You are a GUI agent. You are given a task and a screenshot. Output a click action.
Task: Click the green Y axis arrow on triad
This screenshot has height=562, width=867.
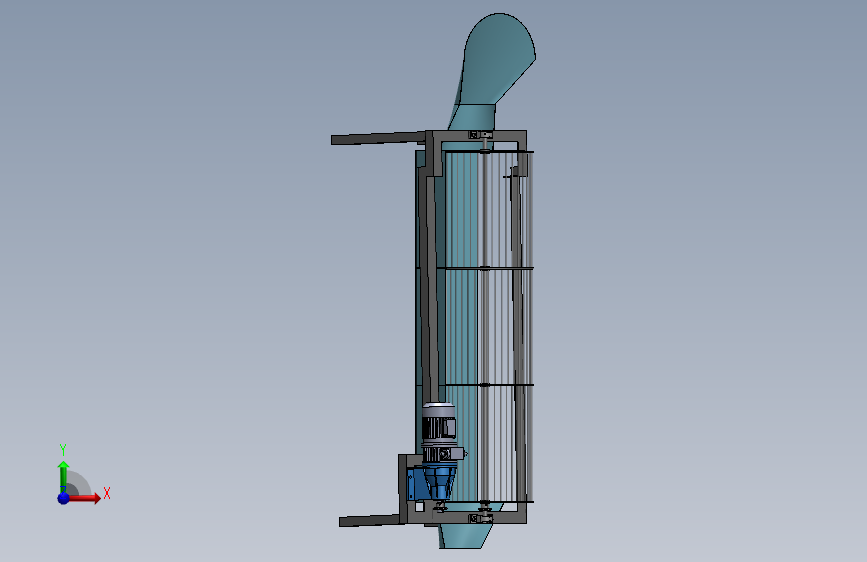pyautogui.click(x=64, y=478)
